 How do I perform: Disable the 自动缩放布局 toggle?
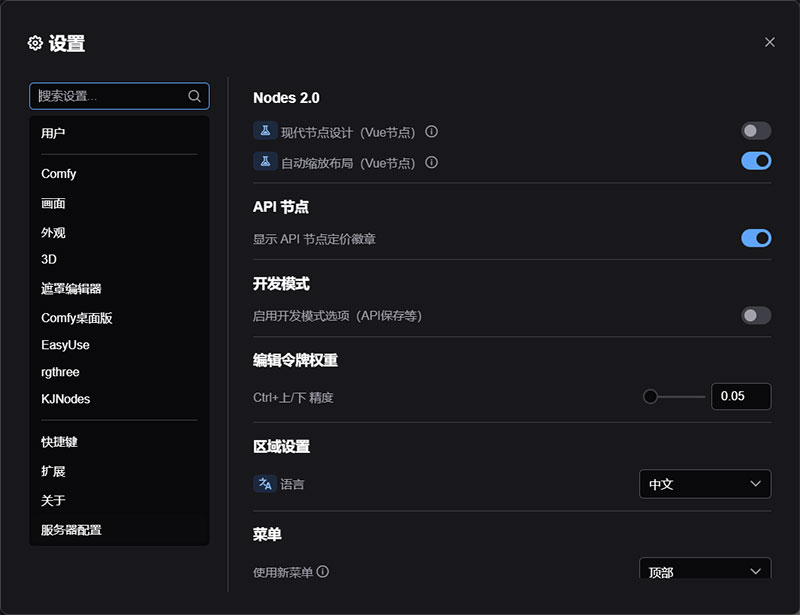point(755,161)
